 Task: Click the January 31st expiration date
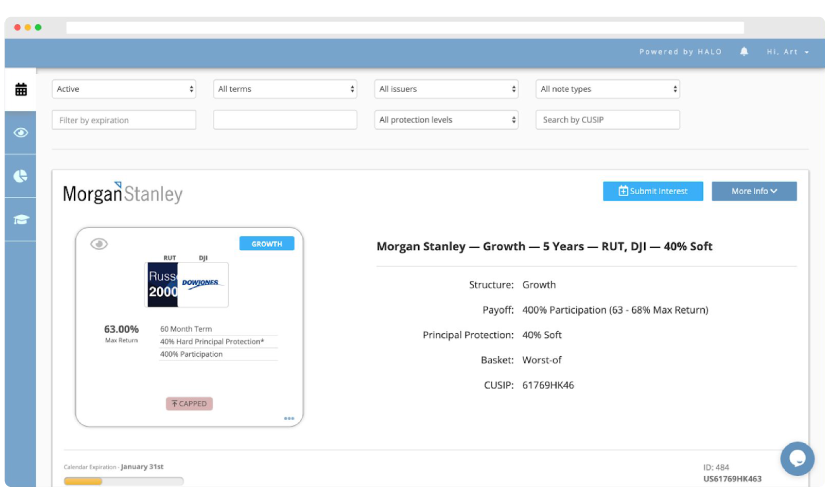click(142, 466)
